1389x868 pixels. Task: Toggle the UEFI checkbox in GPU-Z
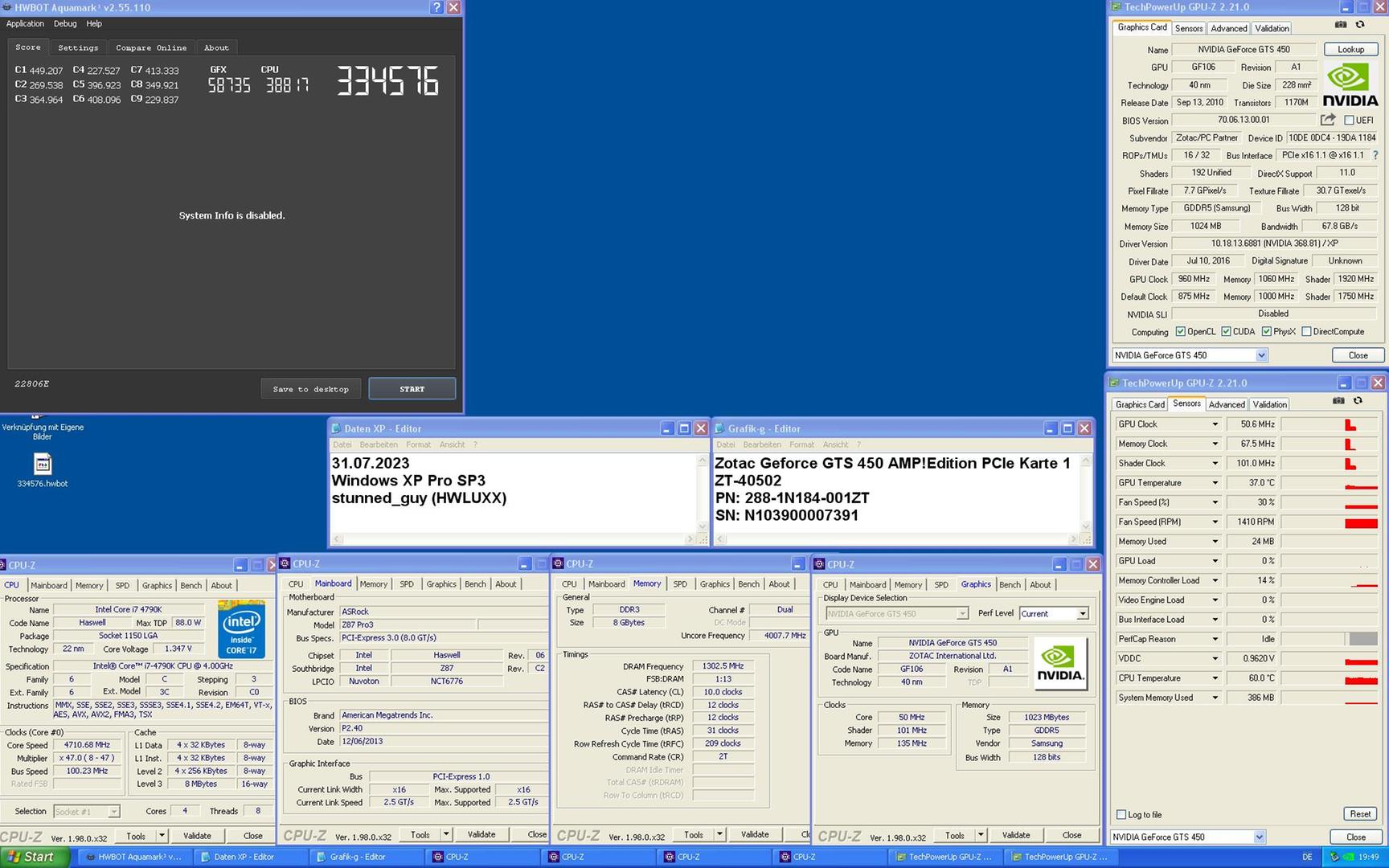point(1349,121)
